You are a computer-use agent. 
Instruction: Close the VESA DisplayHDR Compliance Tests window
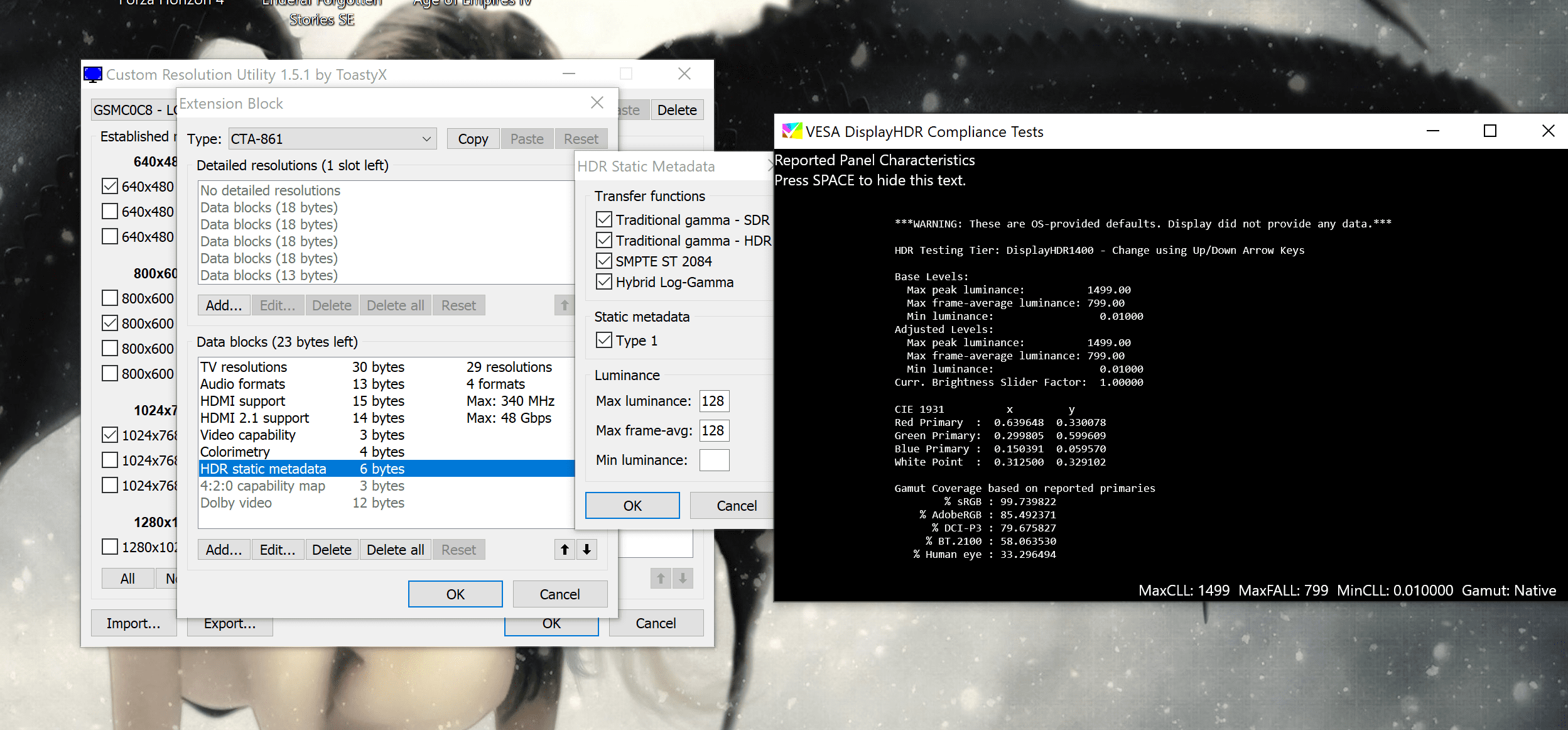1548,131
